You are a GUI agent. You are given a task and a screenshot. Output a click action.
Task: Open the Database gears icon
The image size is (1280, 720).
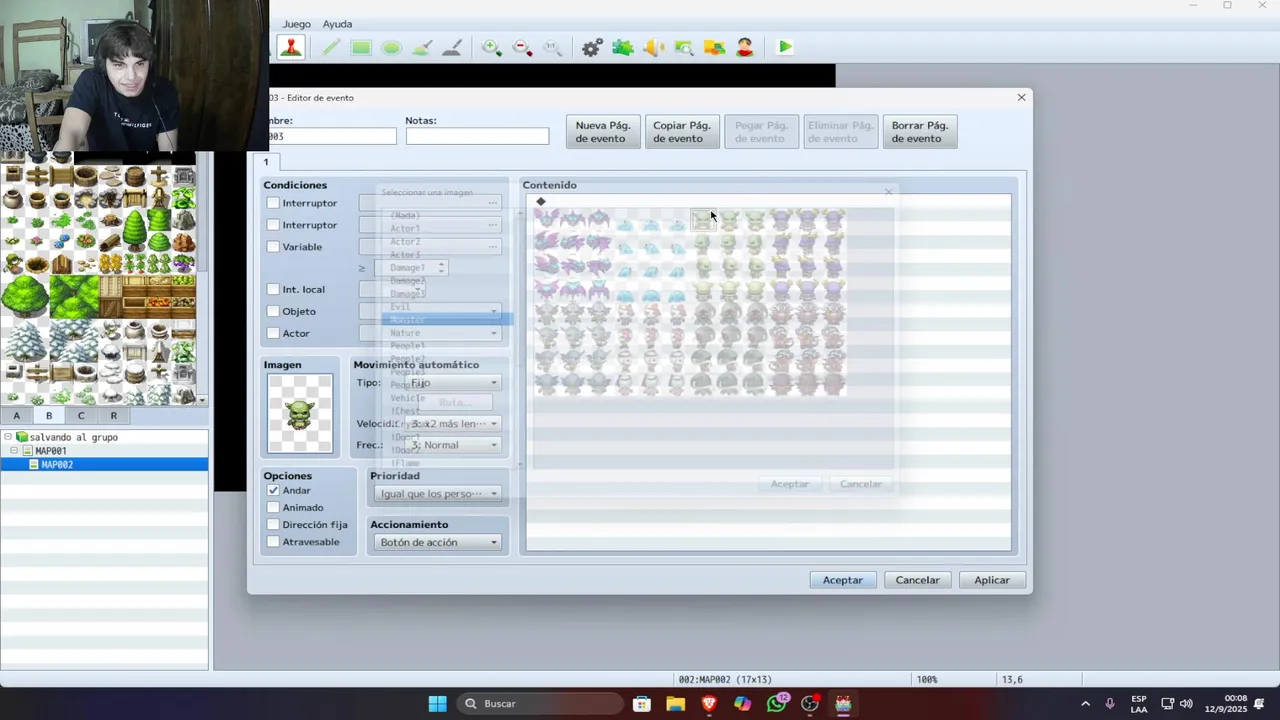(x=592, y=47)
